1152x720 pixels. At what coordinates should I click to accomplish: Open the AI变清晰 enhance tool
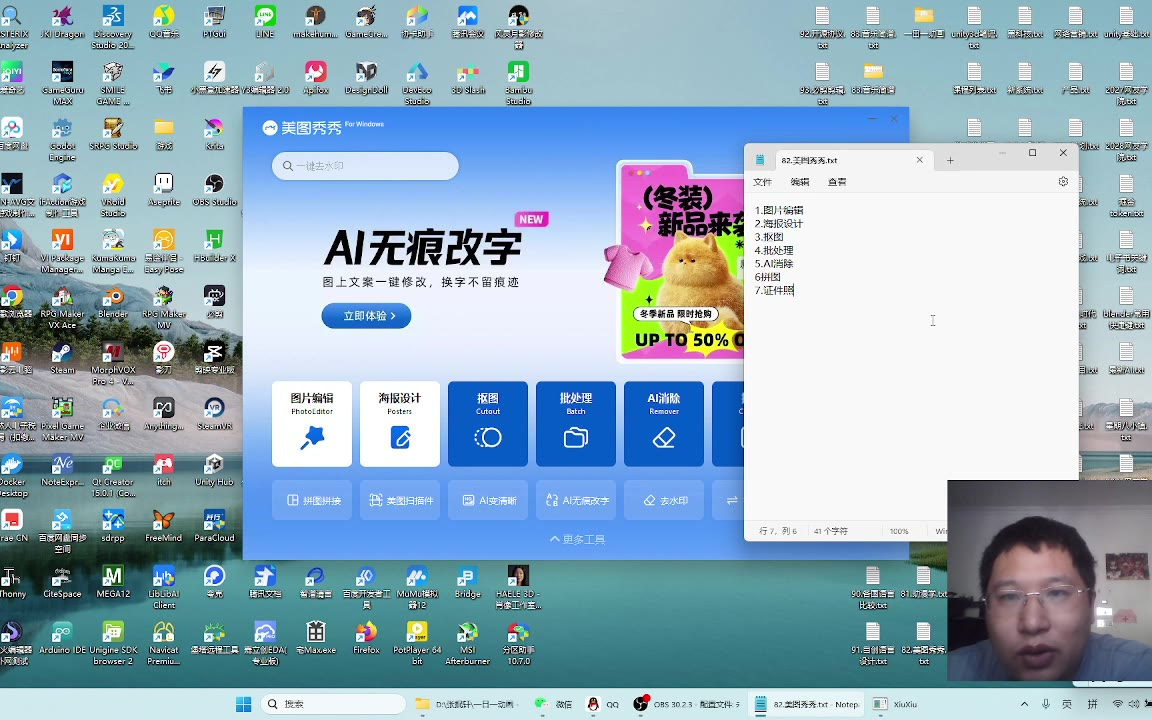[488, 500]
